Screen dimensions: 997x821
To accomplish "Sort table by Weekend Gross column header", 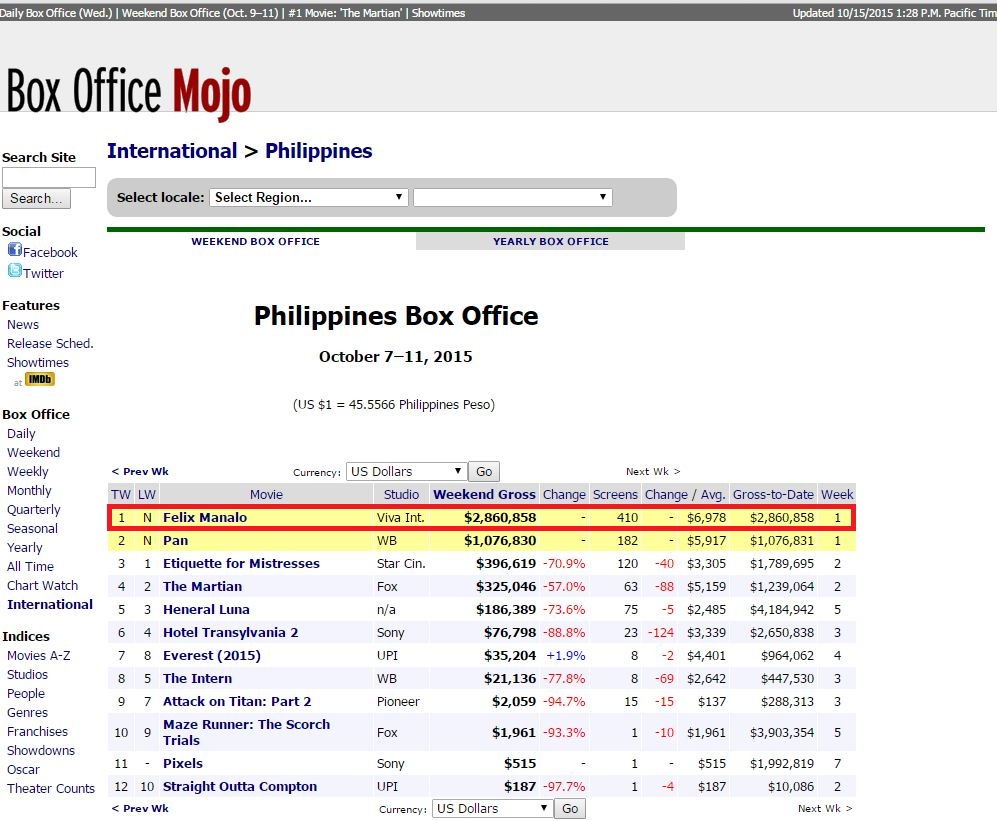I will [x=484, y=494].
